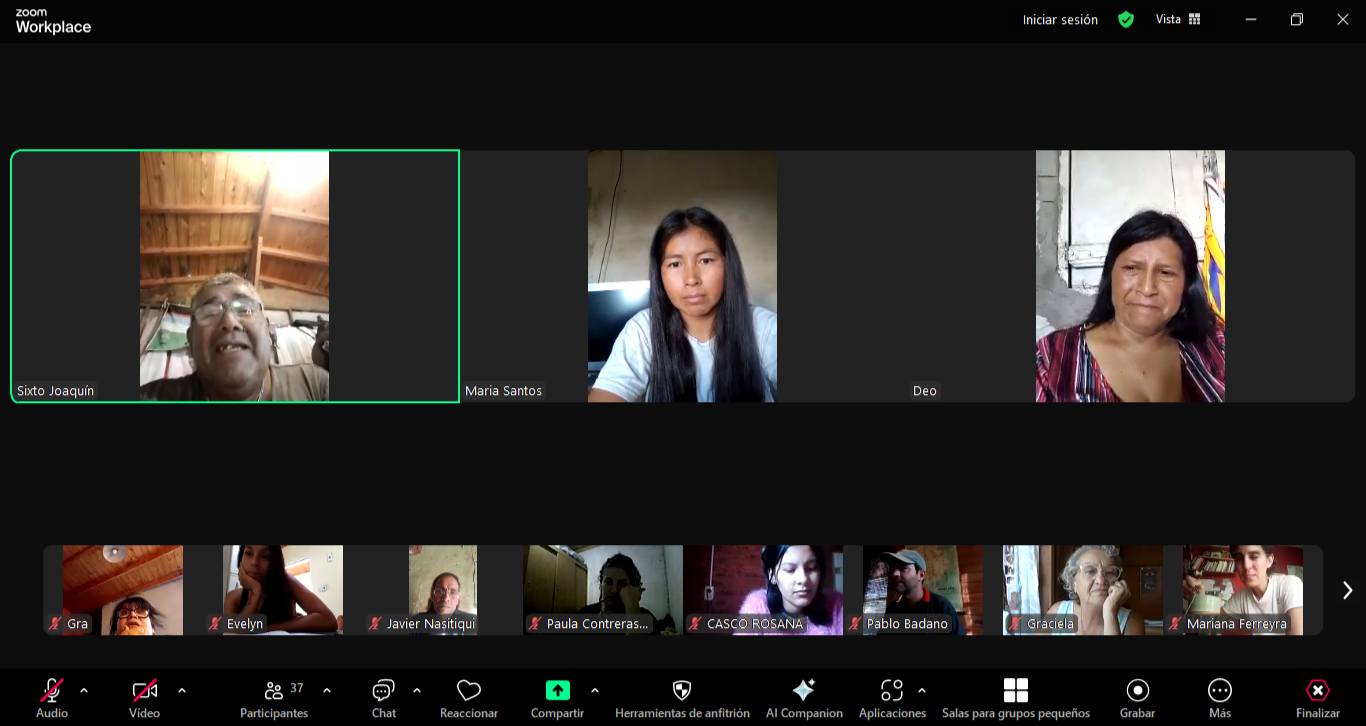Show next participants with right arrow

1346,590
